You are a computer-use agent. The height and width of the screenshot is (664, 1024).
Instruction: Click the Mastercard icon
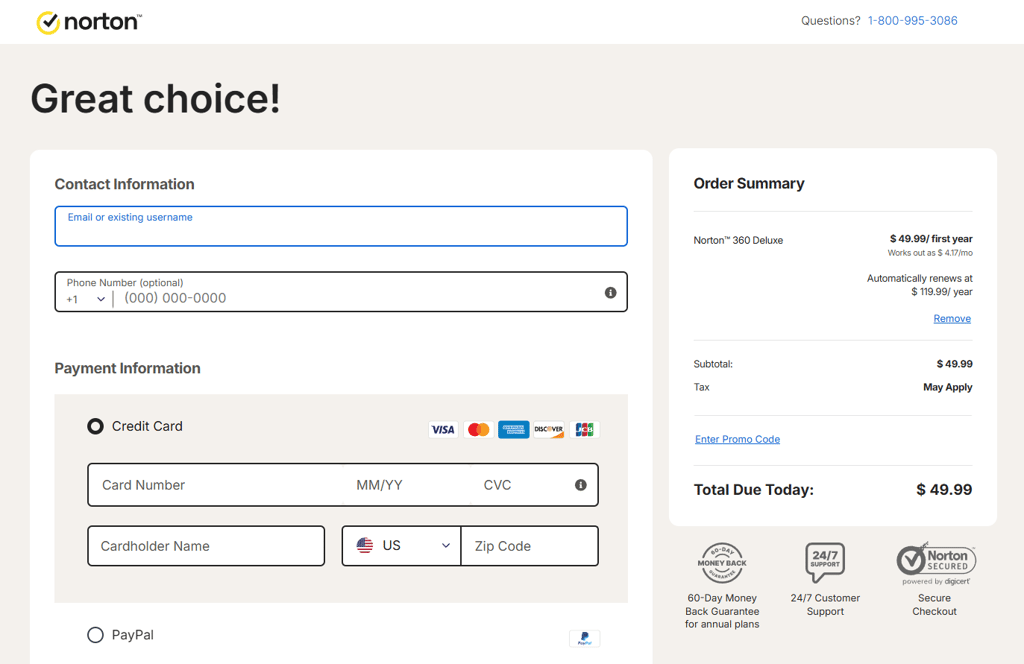tap(479, 430)
